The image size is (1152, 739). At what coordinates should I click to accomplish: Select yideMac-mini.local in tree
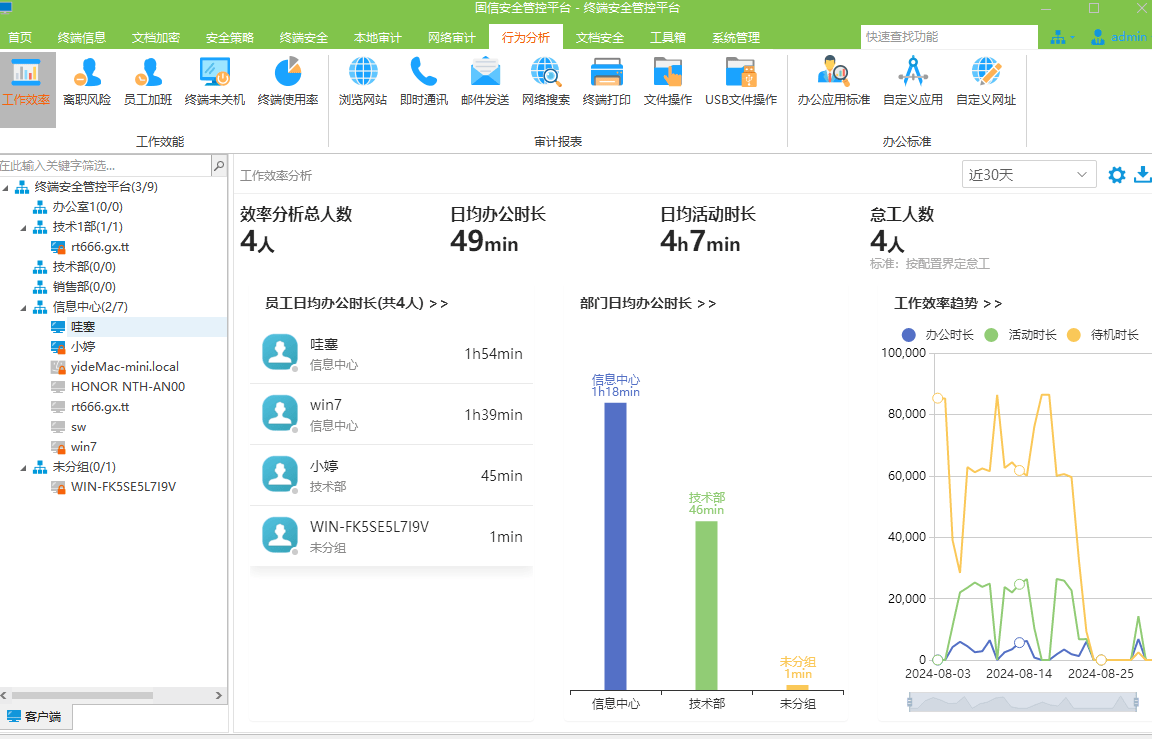point(125,367)
